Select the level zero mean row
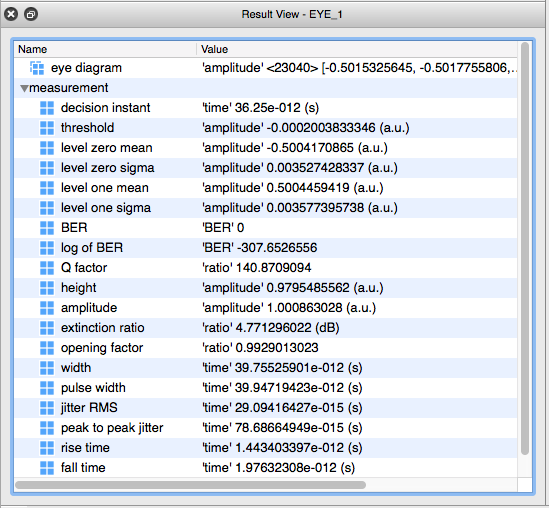Image resolution: width=549 pixels, height=508 pixels. pyautogui.click(x=266, y=148)
